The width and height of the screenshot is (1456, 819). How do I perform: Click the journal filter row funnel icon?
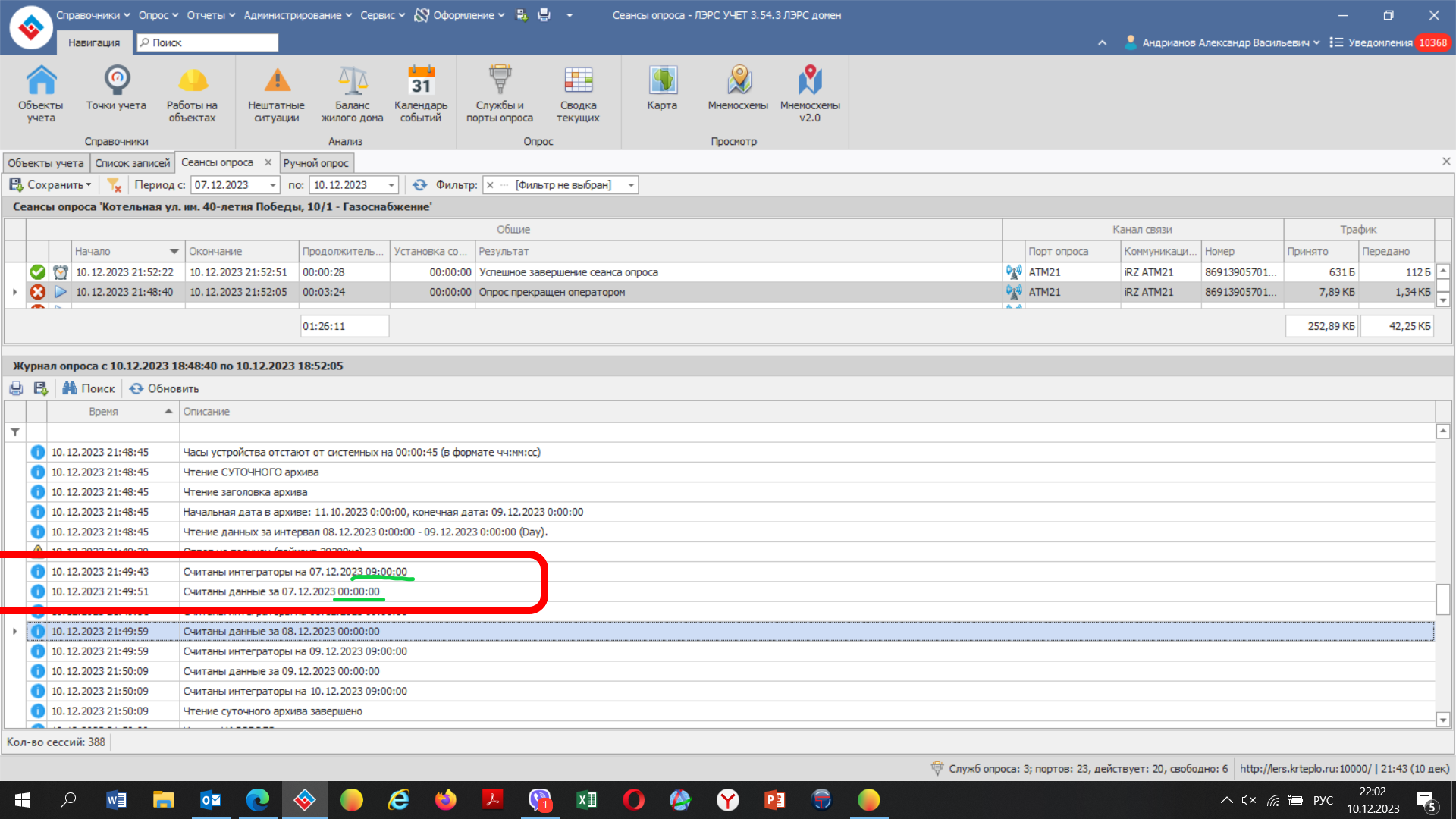[15, 432]
